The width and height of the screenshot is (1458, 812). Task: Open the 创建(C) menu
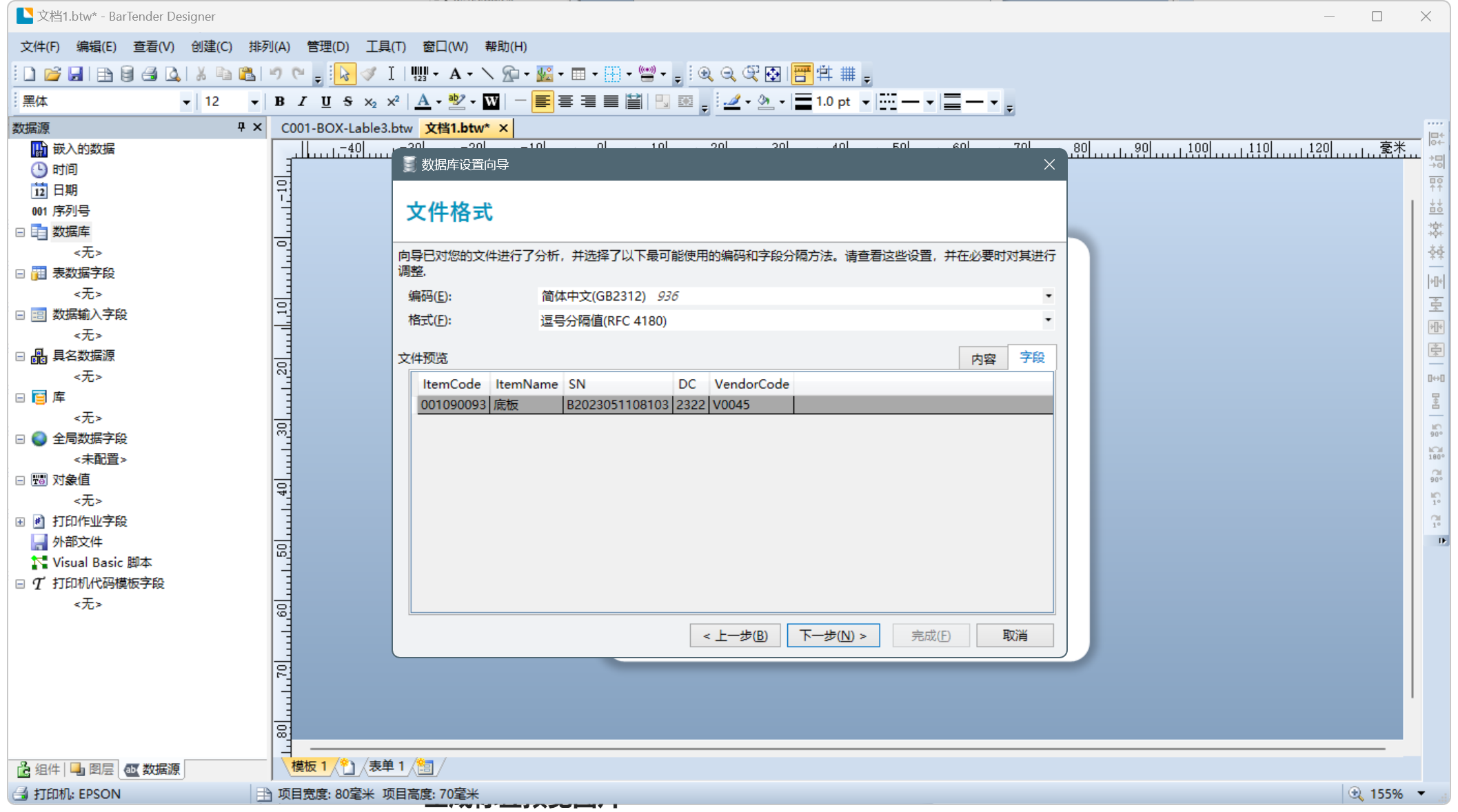coord(211,46)
